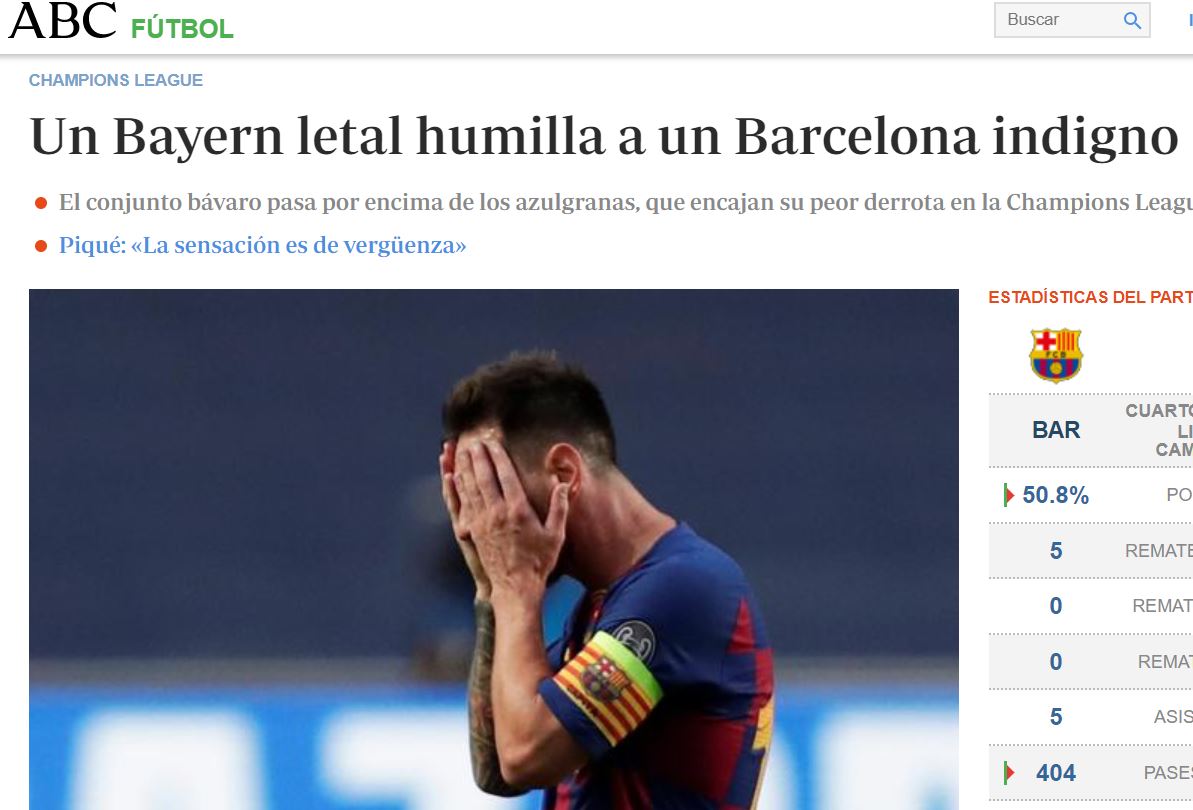Click the bullet beside the Piqué link
The height and width of the screenshot is (810, 1193).
pos(41,246)
